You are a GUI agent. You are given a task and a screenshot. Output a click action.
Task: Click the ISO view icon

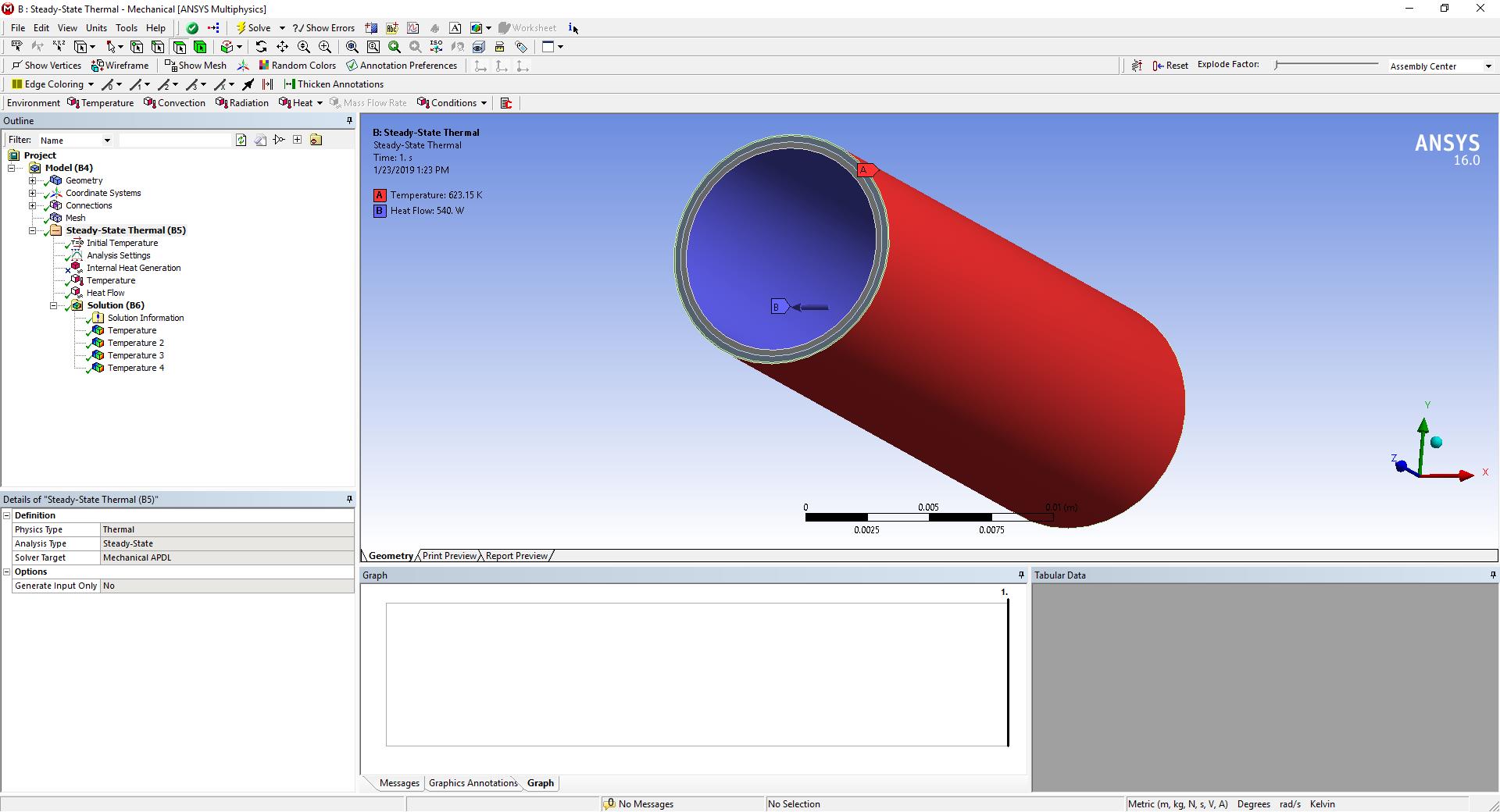coord(436,47)
